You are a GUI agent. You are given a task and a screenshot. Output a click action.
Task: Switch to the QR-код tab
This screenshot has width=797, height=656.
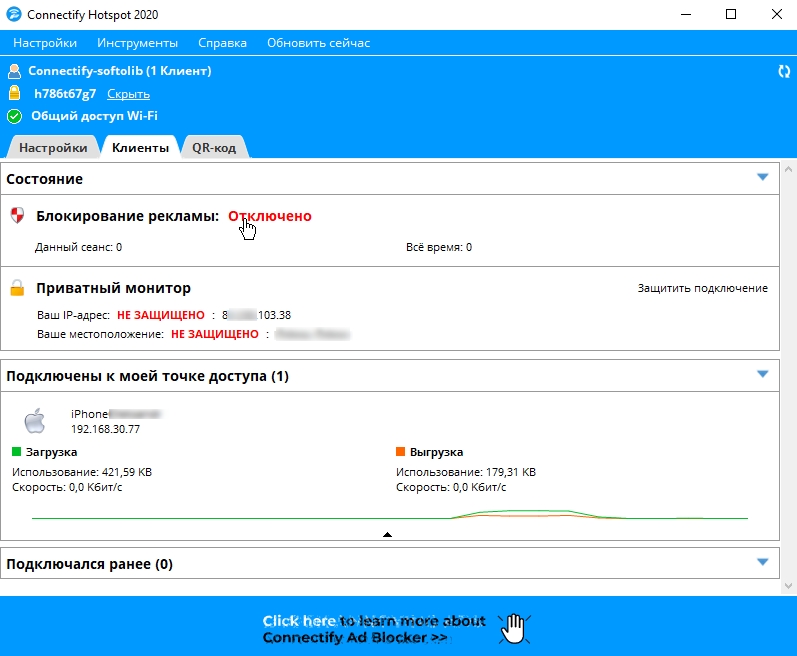pos(214,148)
